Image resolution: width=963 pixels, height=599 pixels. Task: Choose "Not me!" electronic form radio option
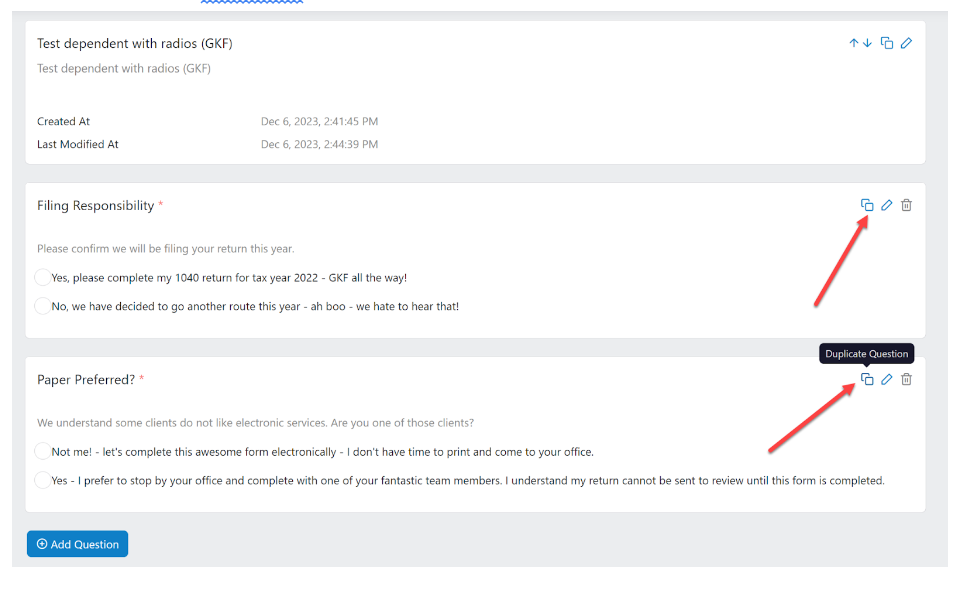pos(43,451)
